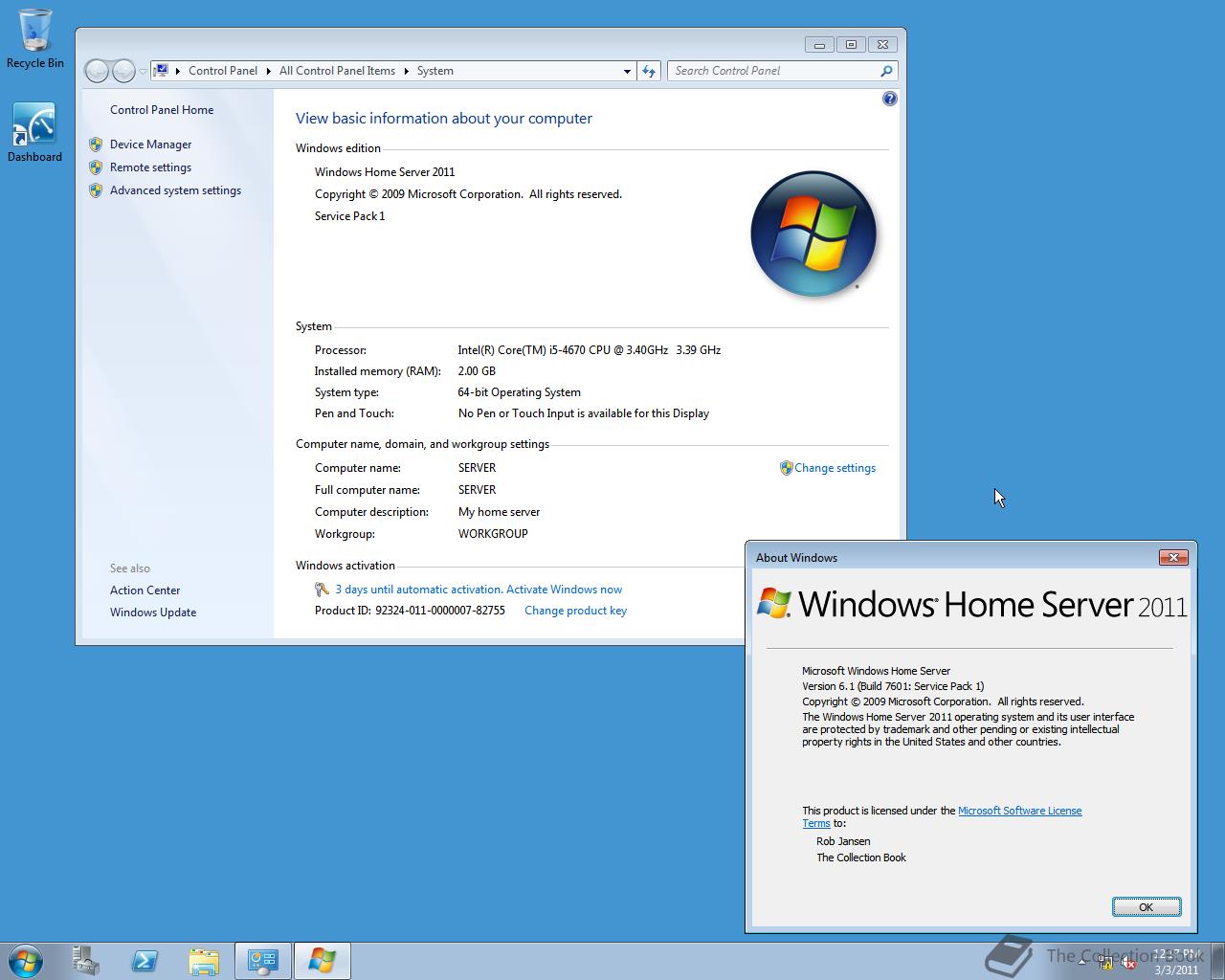Click the 'Intel(R) Core(TM) i5-4670' processor value

point(590,350)
